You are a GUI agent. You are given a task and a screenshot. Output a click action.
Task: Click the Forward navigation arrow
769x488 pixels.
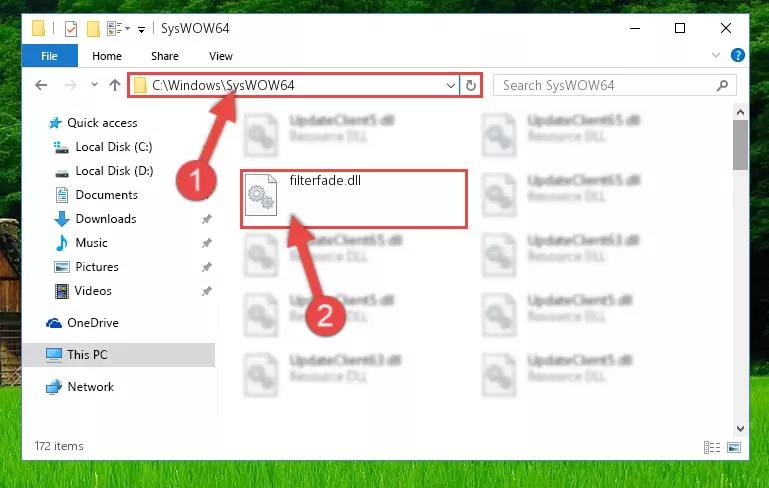[71, 85]
